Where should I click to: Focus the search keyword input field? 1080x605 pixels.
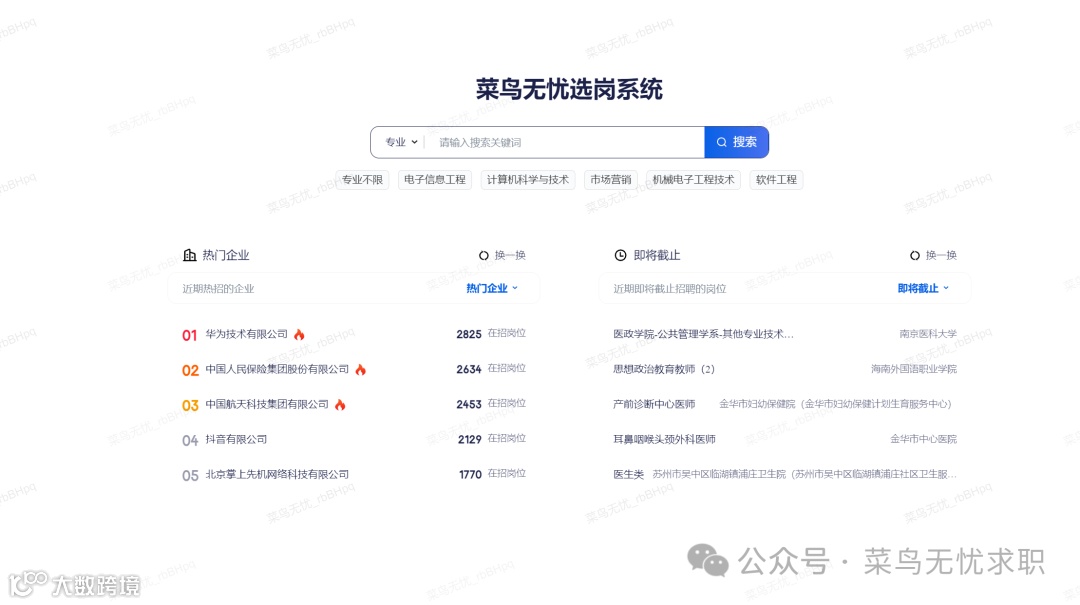coord(565,142)
